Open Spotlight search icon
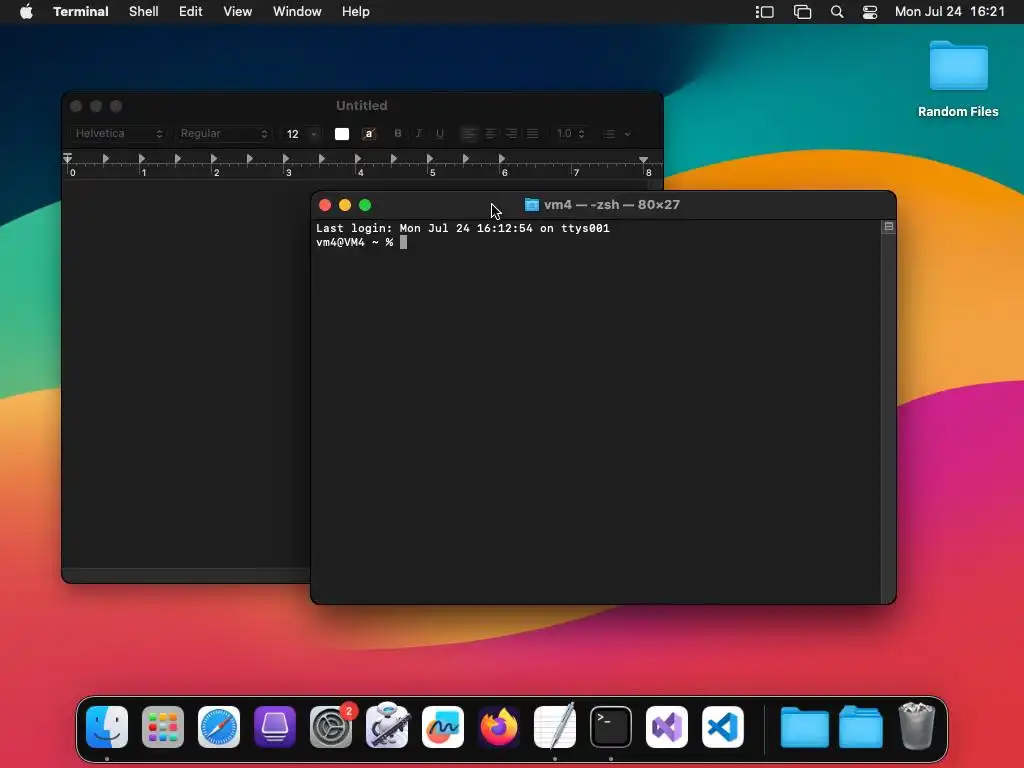The image size is (1024, 768). tap(837, 12)
